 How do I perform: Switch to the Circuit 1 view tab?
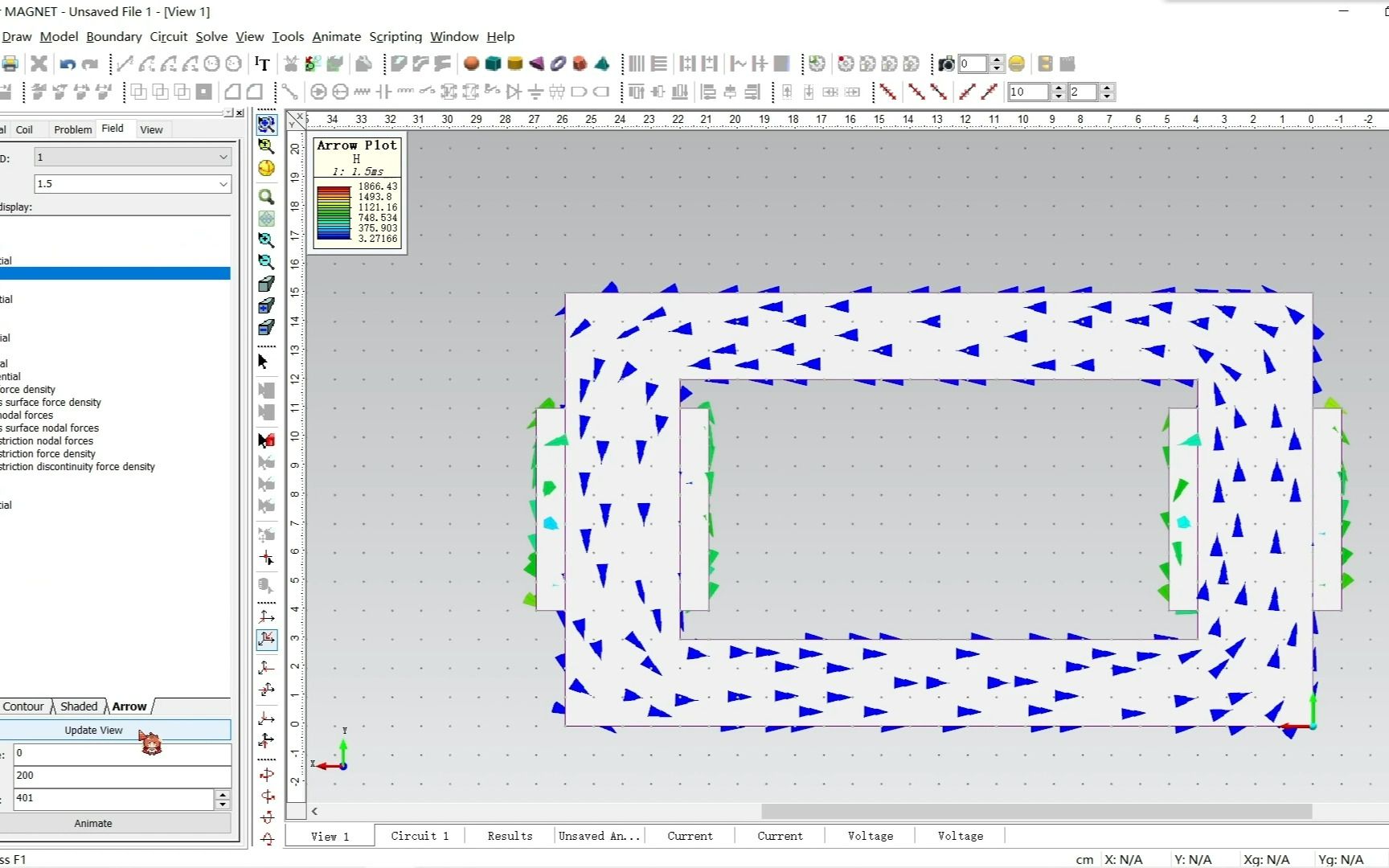click(419, 835)
